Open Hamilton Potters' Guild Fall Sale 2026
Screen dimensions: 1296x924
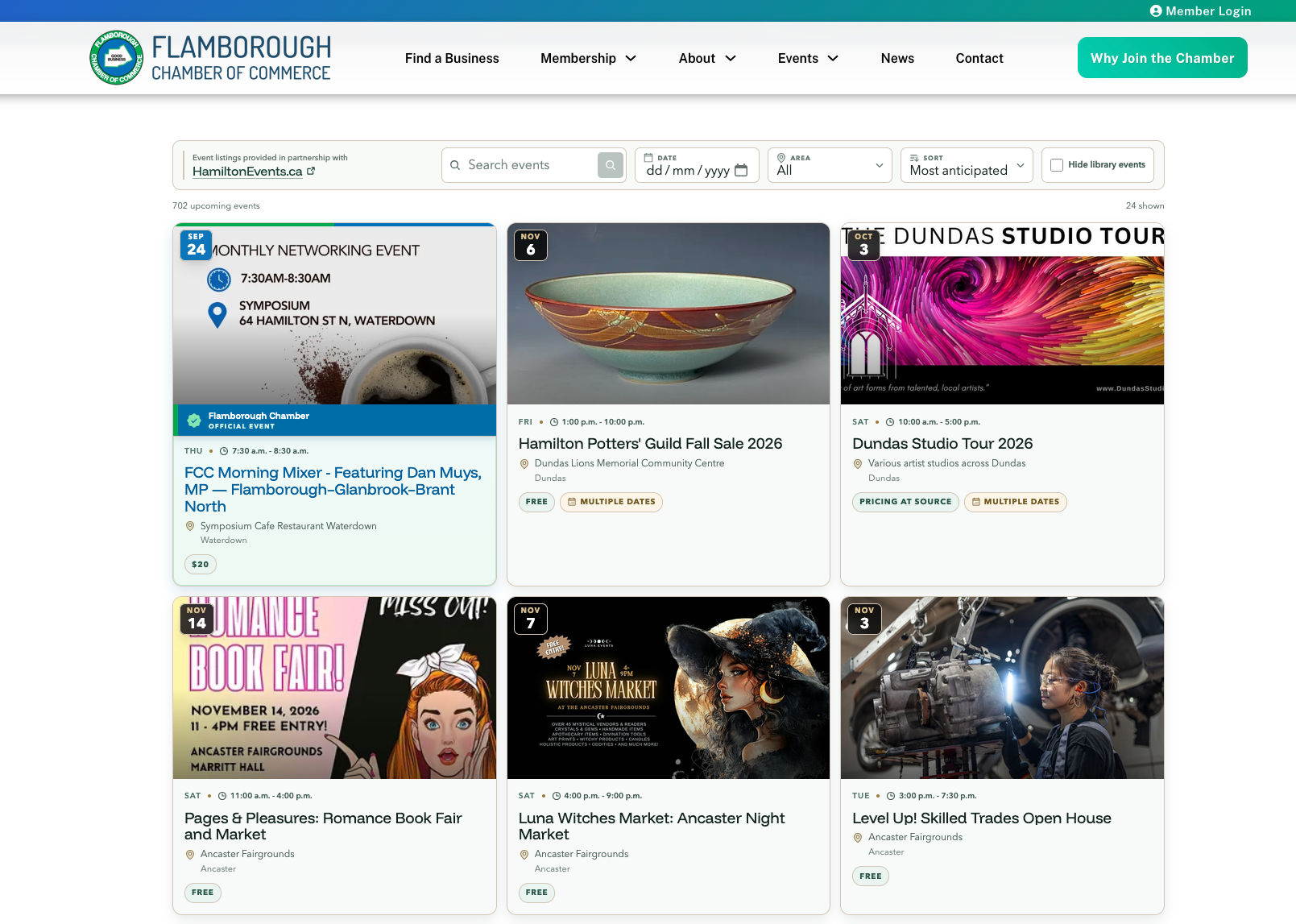(x=650, y=443)
